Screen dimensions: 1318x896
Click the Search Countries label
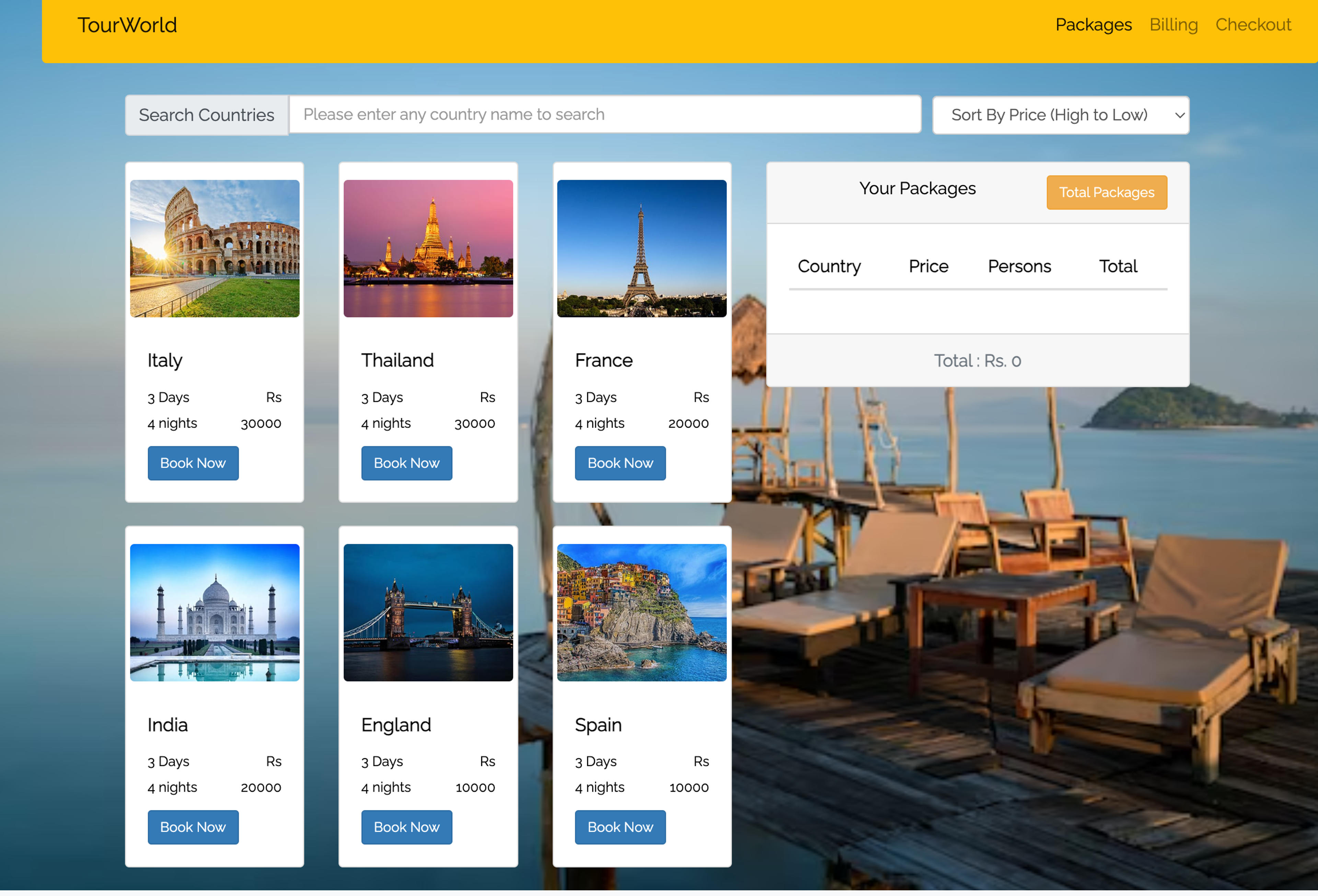point(206,115)
